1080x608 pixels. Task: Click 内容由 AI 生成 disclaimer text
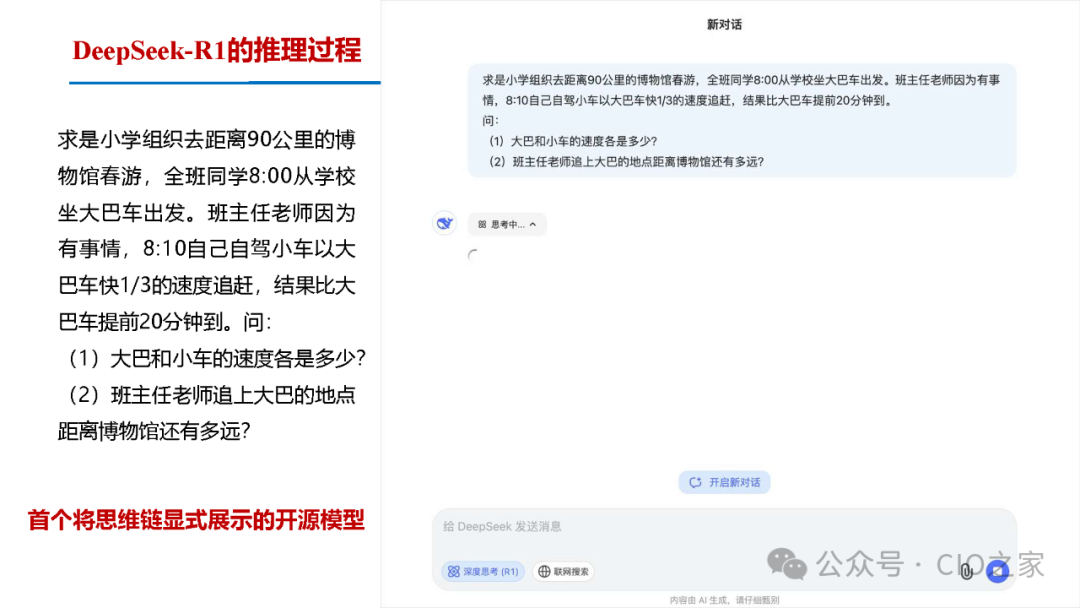click(724, 600)
